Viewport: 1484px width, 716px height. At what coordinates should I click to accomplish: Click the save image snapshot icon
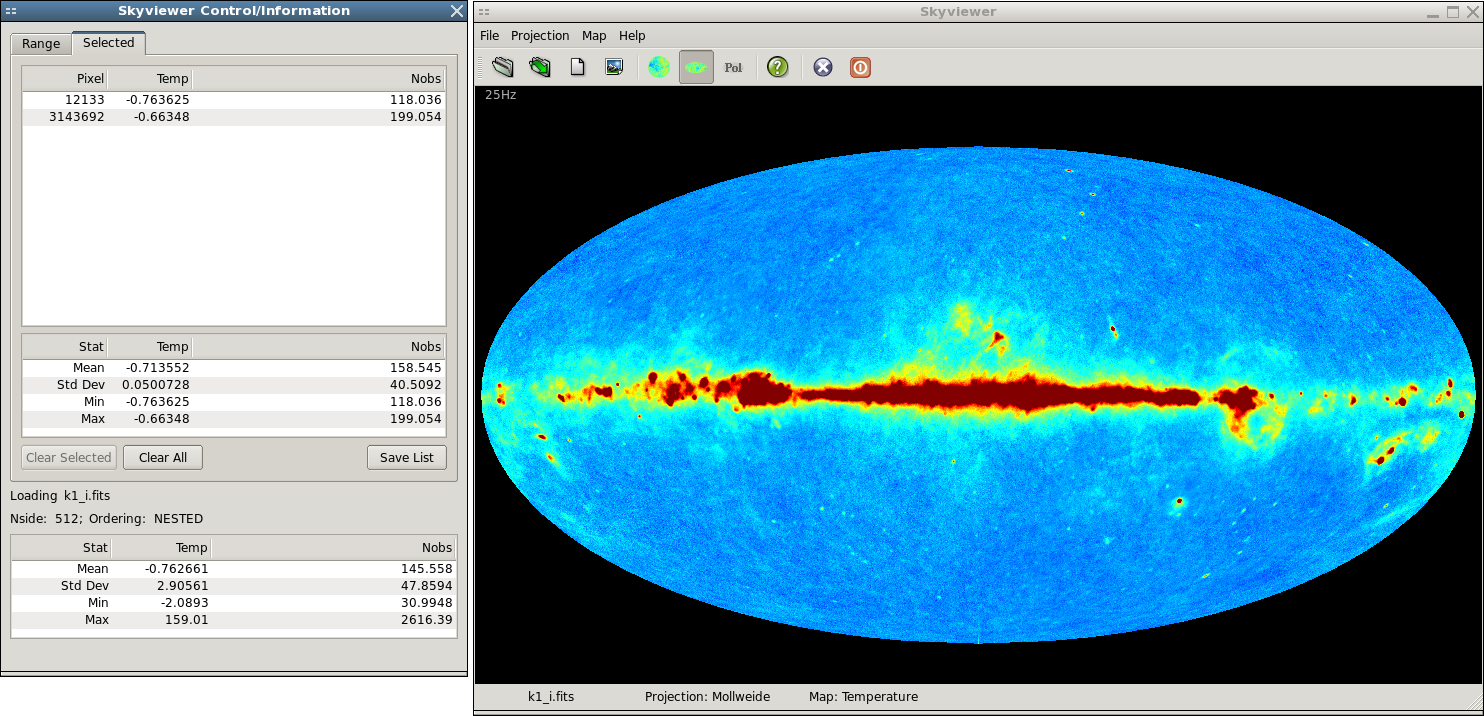[614, 67]
